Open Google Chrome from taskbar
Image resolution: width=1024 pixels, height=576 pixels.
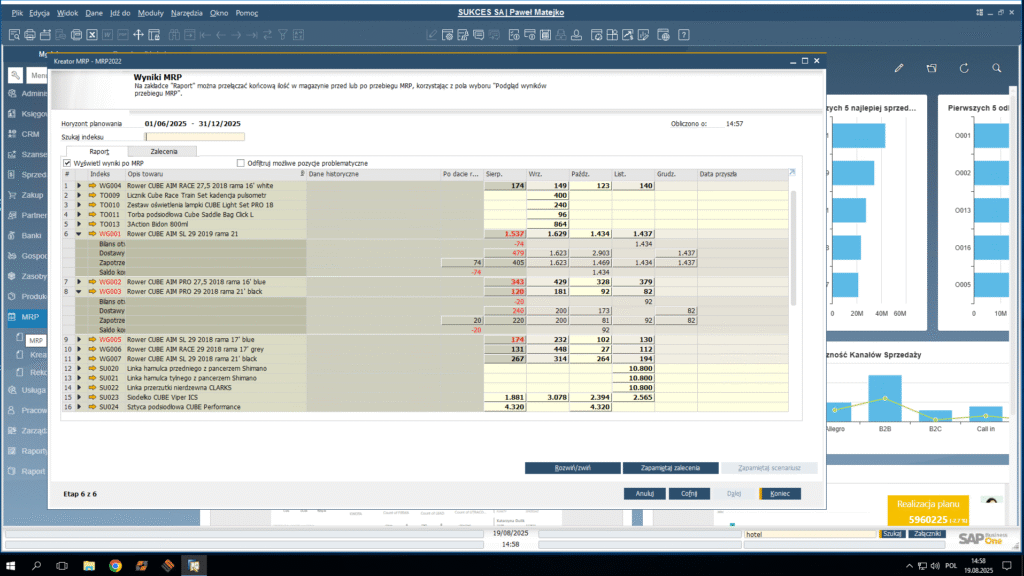coord(115,566)
